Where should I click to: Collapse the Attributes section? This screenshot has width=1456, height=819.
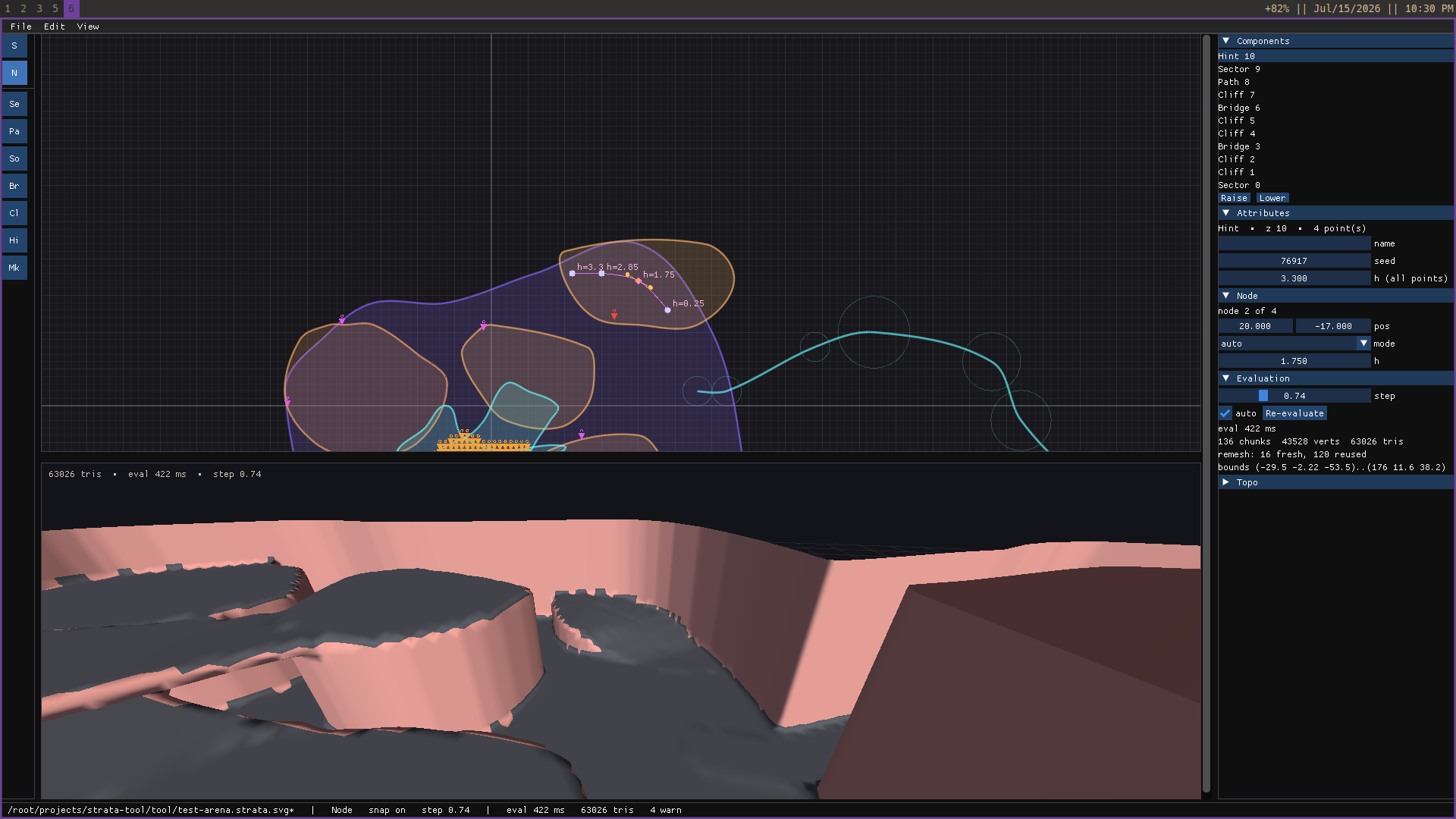pos(1225,213)
